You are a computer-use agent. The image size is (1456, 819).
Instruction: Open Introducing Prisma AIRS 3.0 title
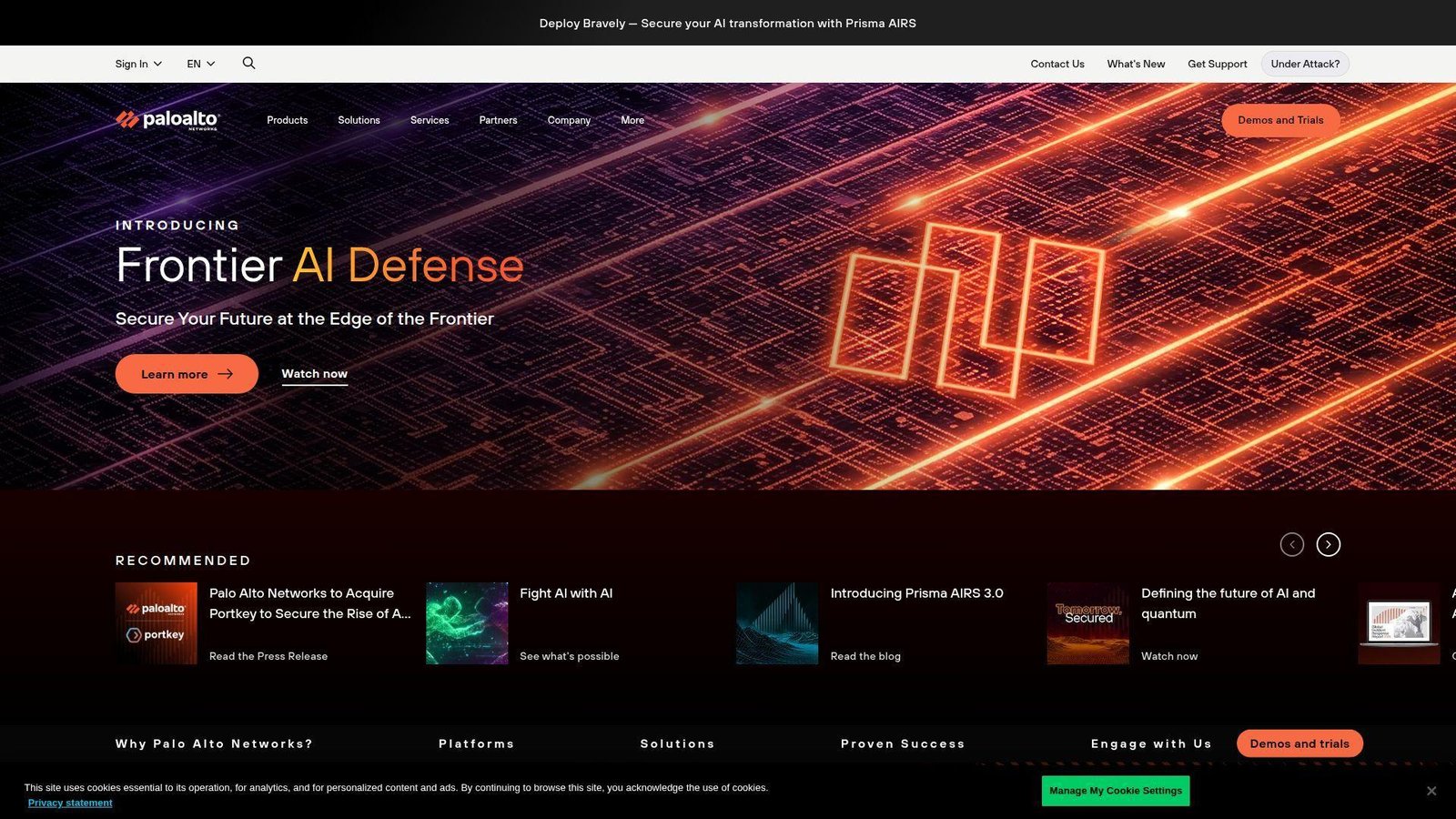coord(917,593)
